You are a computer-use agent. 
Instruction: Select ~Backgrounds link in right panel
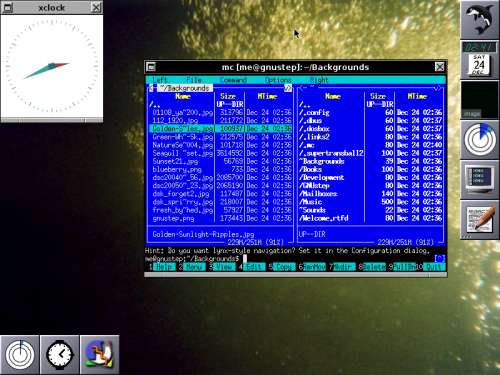pos(370,161)
